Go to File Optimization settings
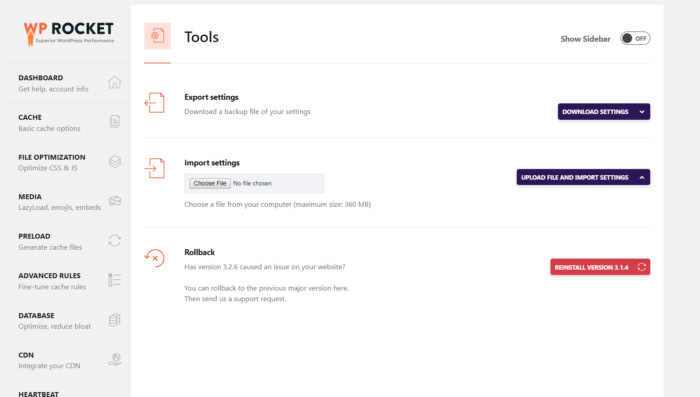Image resolution: width=700 pixels, height=397 pixels. [x=69, y=163]
